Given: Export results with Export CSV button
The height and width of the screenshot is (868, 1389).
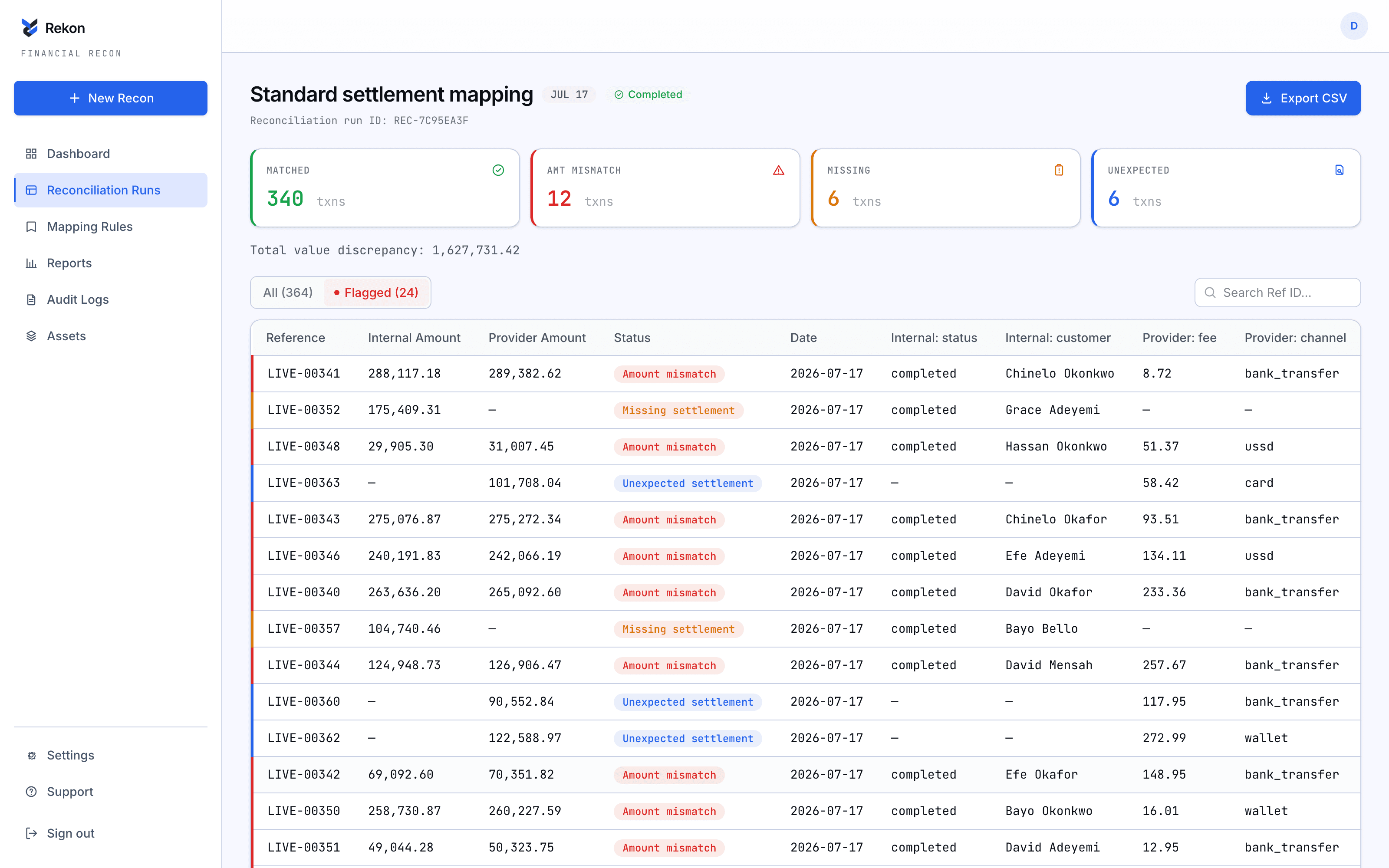Looking at the screenshot, I should point(1303,98).
